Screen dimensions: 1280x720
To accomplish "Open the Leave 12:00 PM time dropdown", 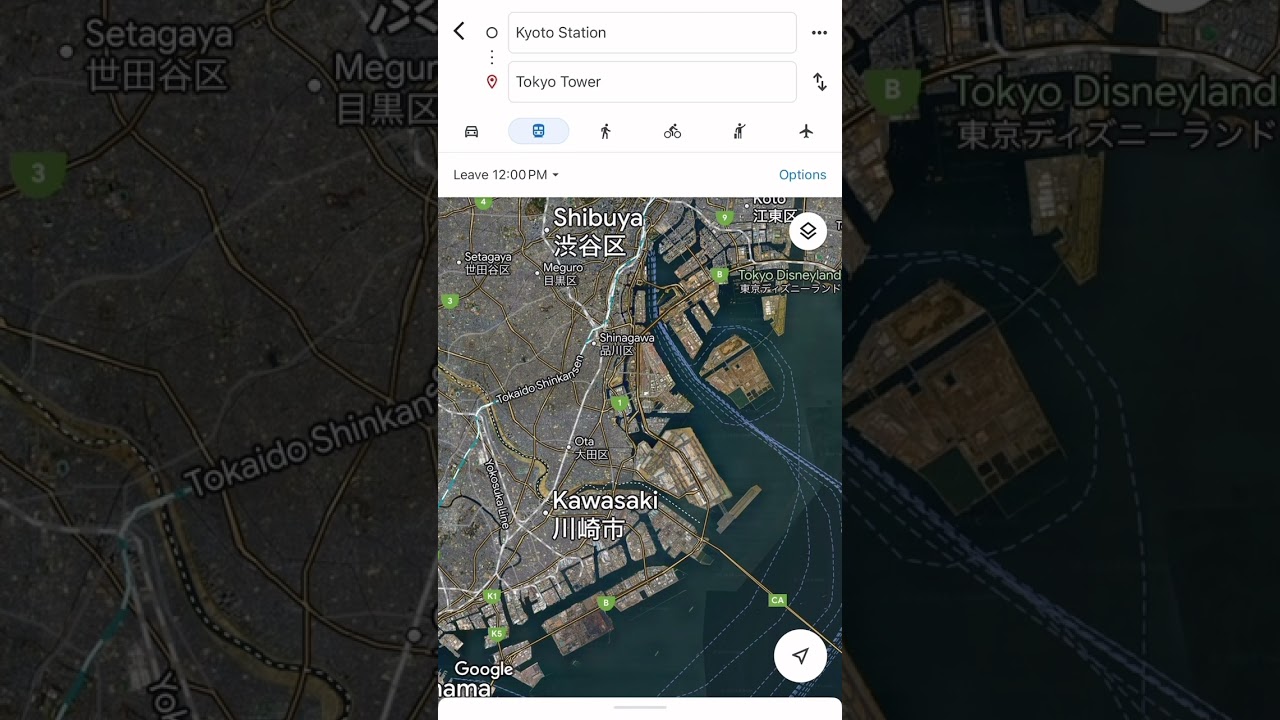I will coord(506,175).
